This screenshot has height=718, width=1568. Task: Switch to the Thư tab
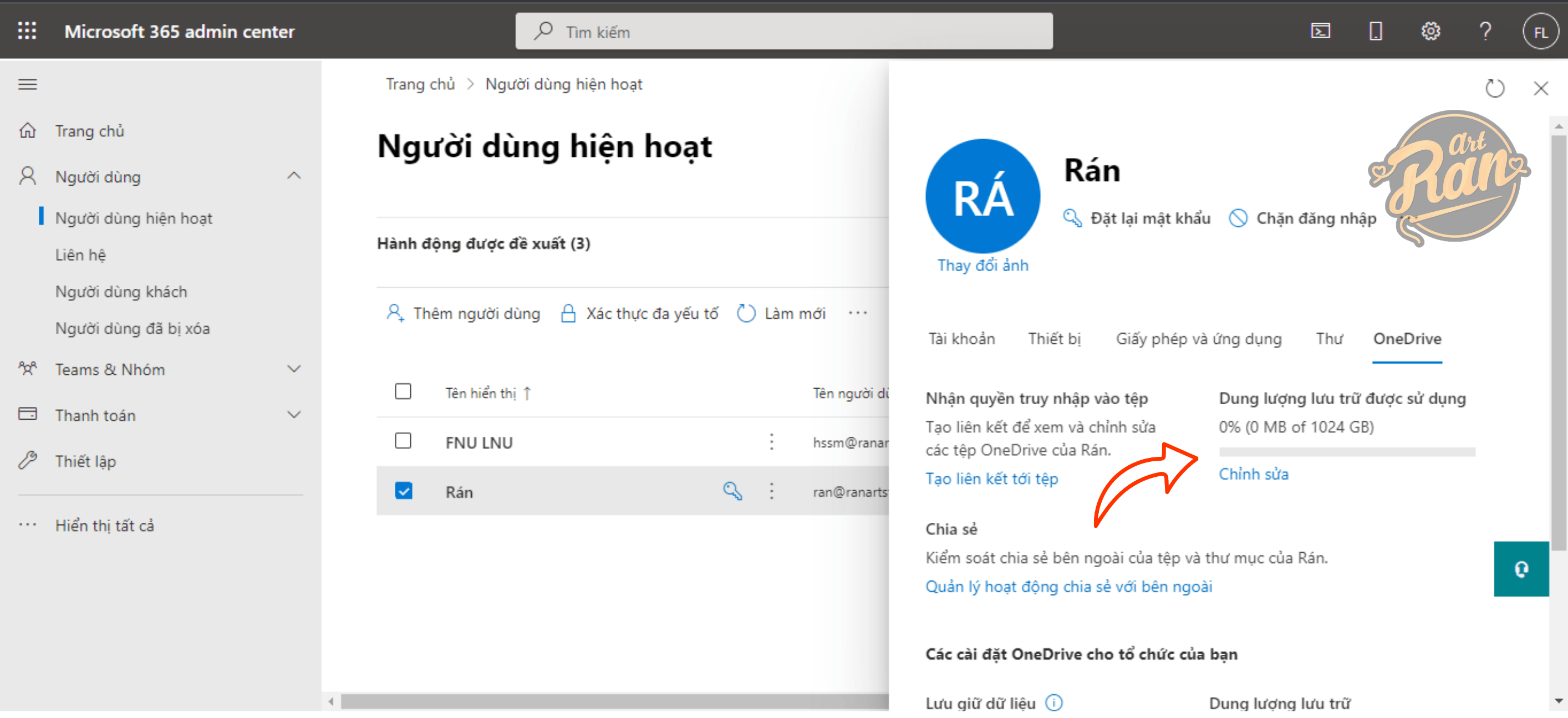click(1329, 338)
